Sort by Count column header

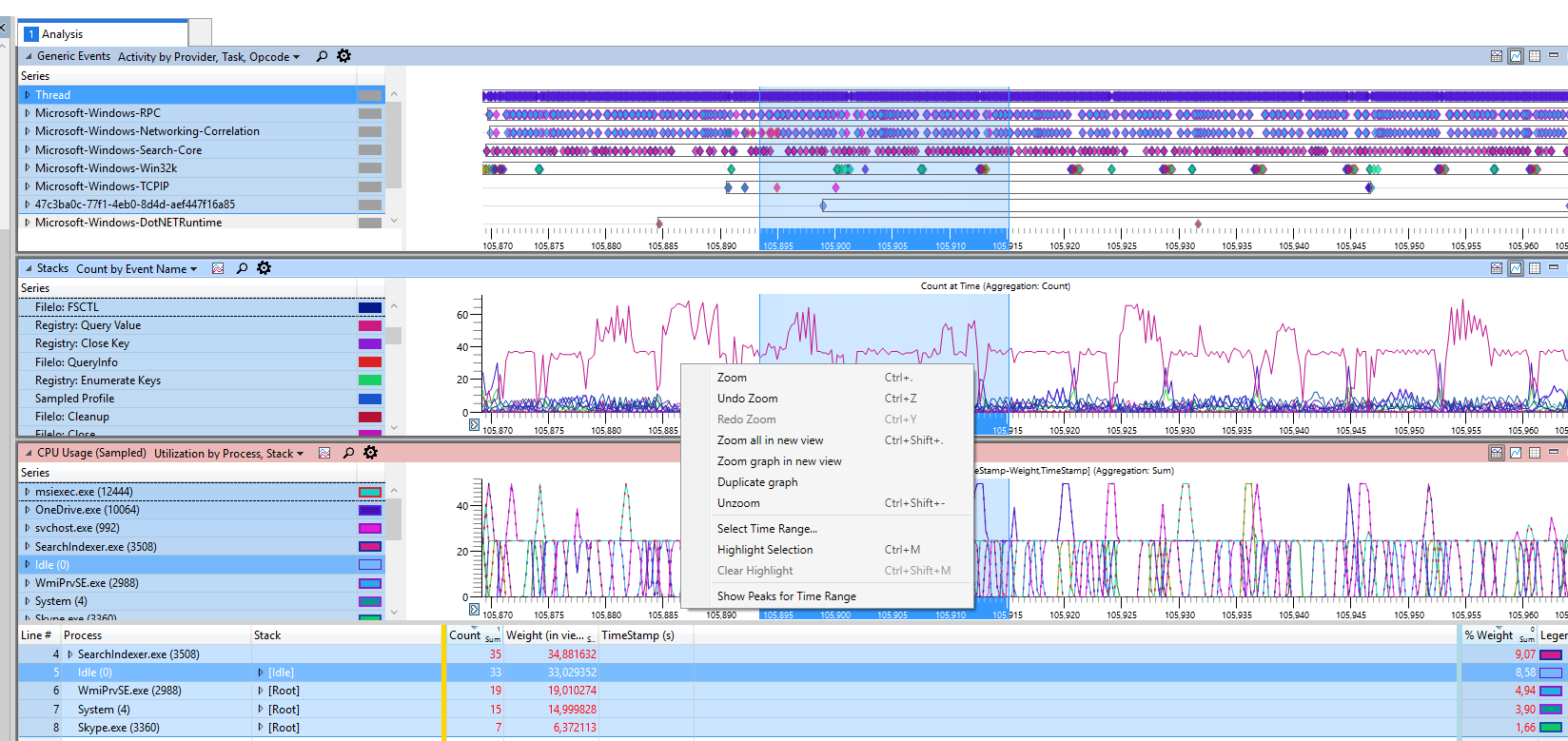474,635
